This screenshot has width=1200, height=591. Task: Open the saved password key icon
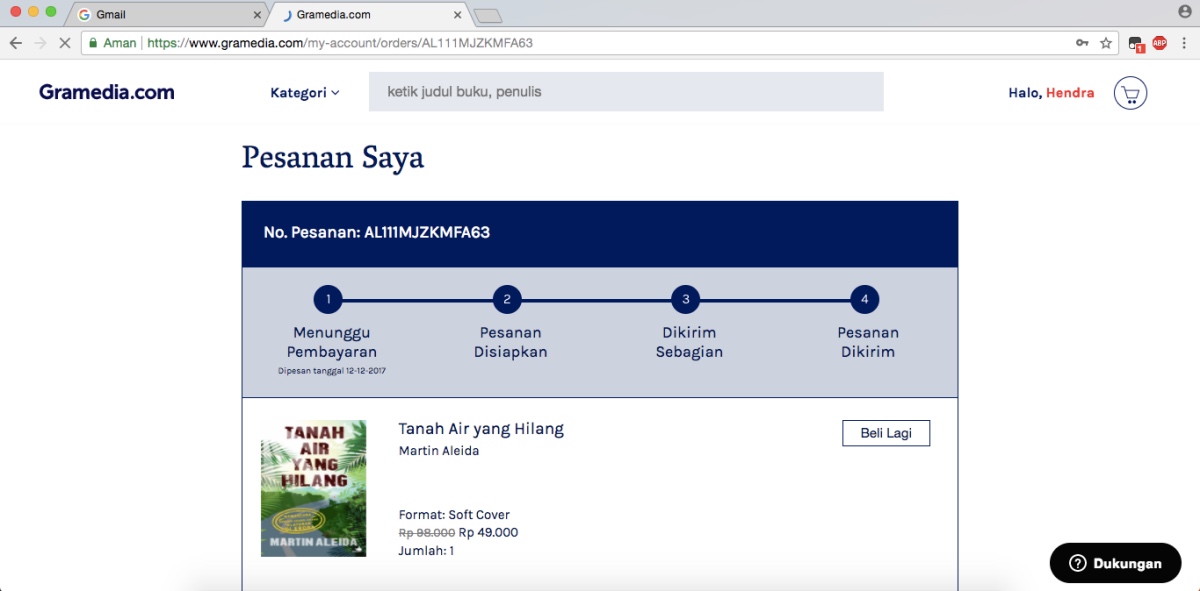(1082, 43)
